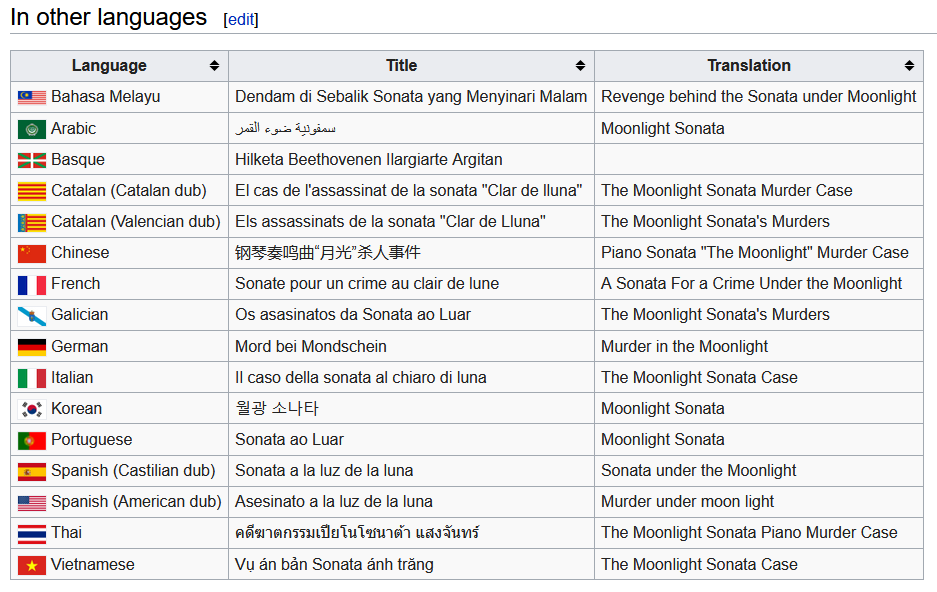Select the Vietnamese flag icon

(x=31, y=563)
